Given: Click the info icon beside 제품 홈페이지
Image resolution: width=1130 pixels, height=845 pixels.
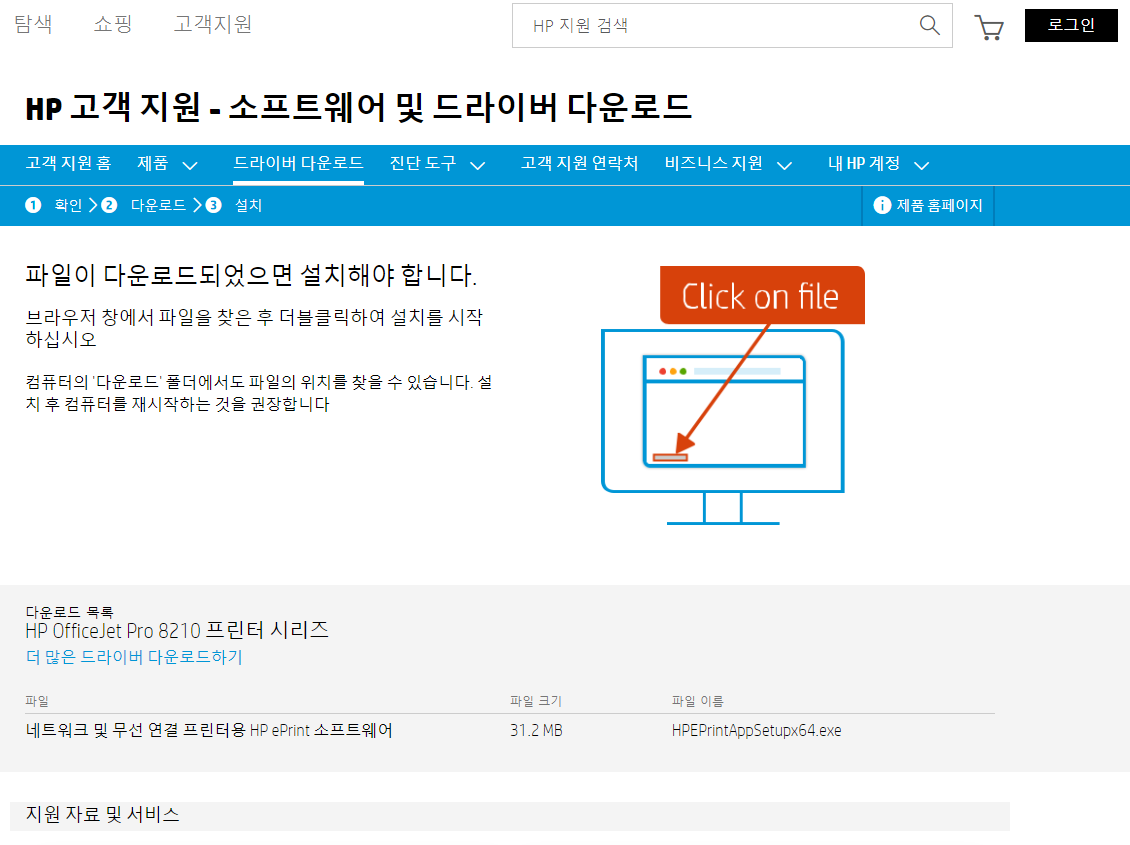Looking at the screenshot, I should [x=882, y=205].
